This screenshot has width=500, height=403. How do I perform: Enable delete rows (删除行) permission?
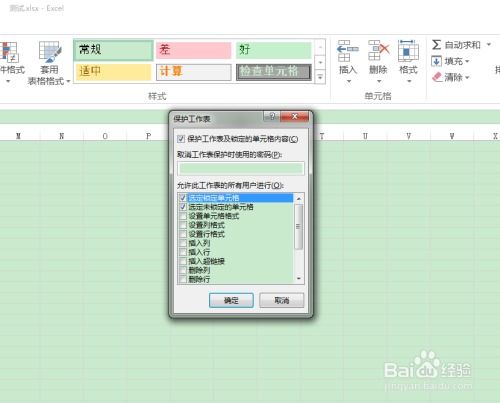pos(183,279)
